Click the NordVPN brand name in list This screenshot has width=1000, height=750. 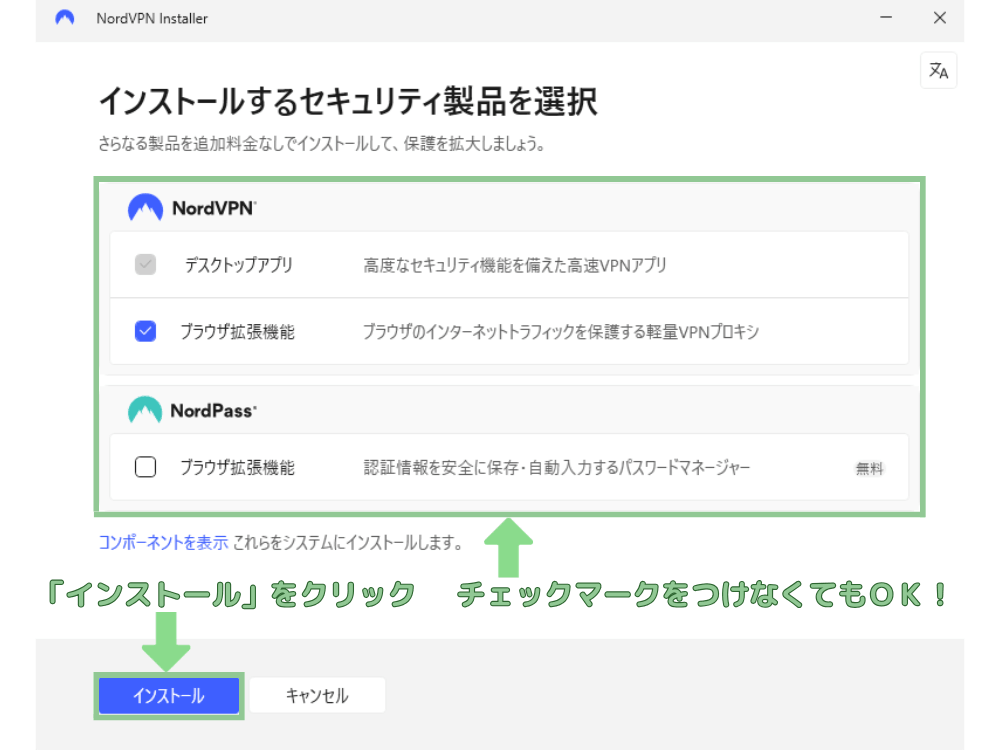pos(214,208)
